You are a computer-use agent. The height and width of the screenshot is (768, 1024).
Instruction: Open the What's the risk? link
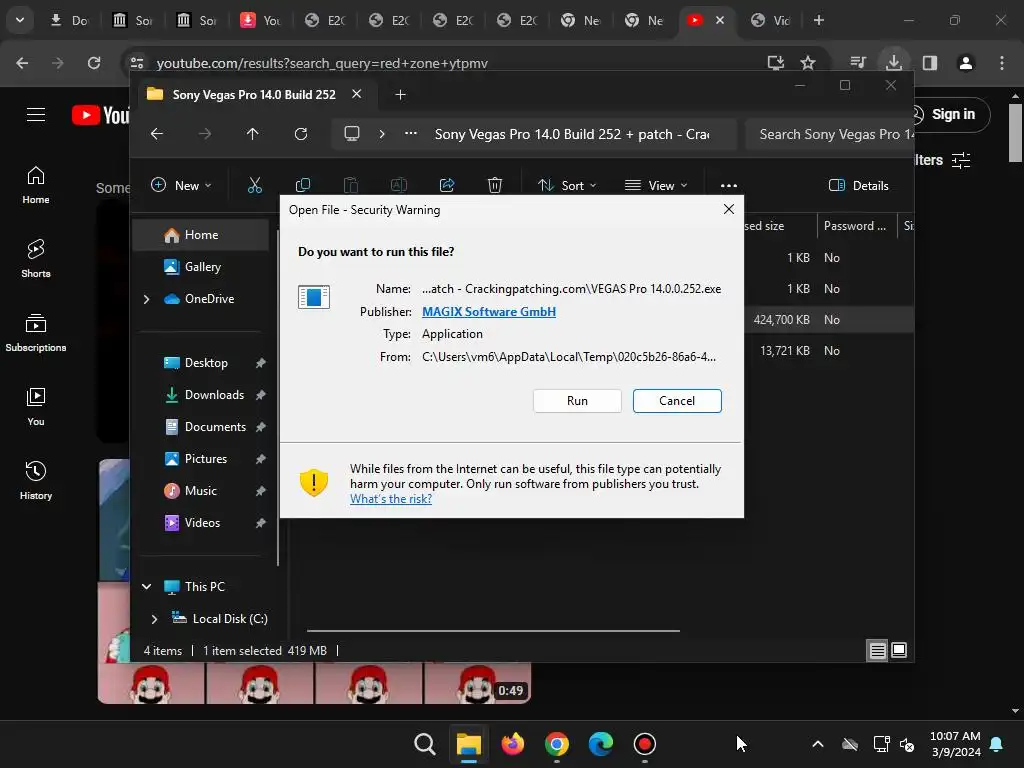point(391,499)
